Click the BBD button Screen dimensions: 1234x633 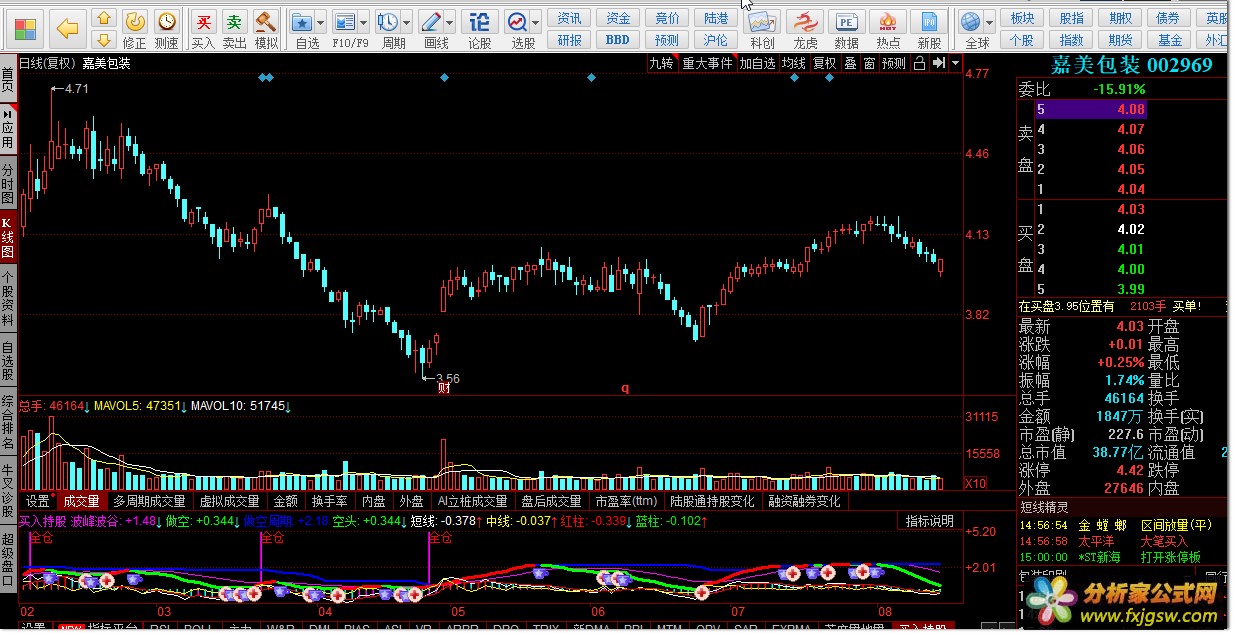click(618, 40)
